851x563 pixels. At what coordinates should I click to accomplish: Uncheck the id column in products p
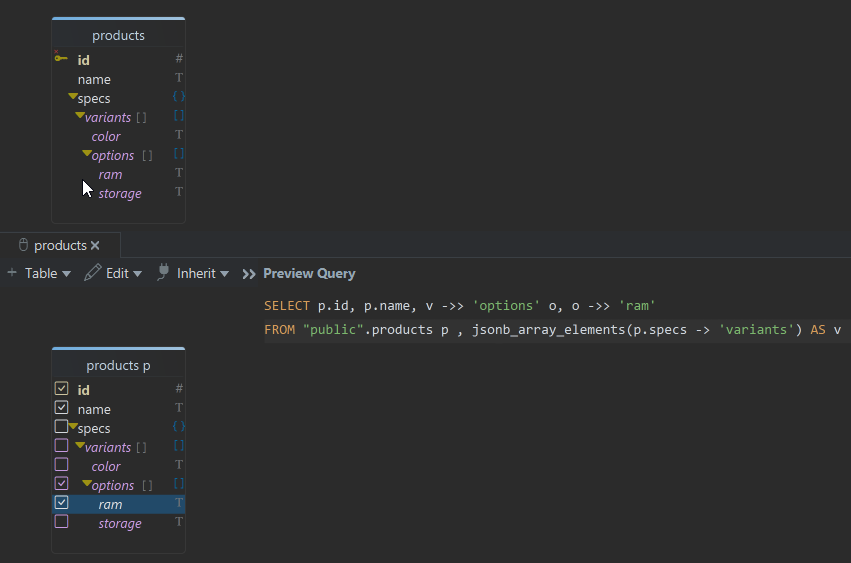[x=61, y=389]
